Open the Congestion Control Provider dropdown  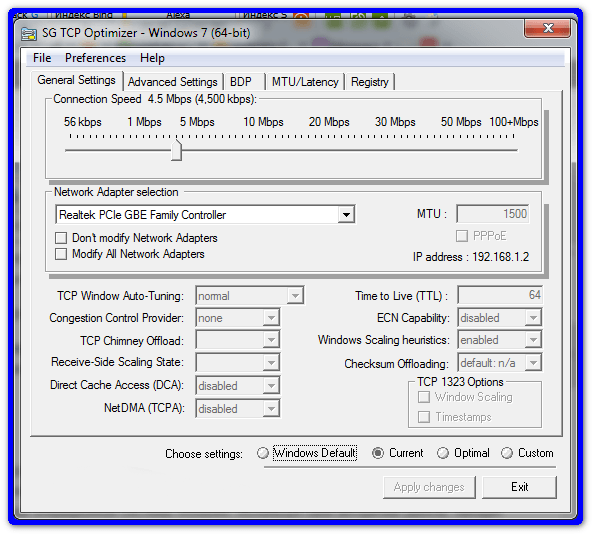[271, 318]
